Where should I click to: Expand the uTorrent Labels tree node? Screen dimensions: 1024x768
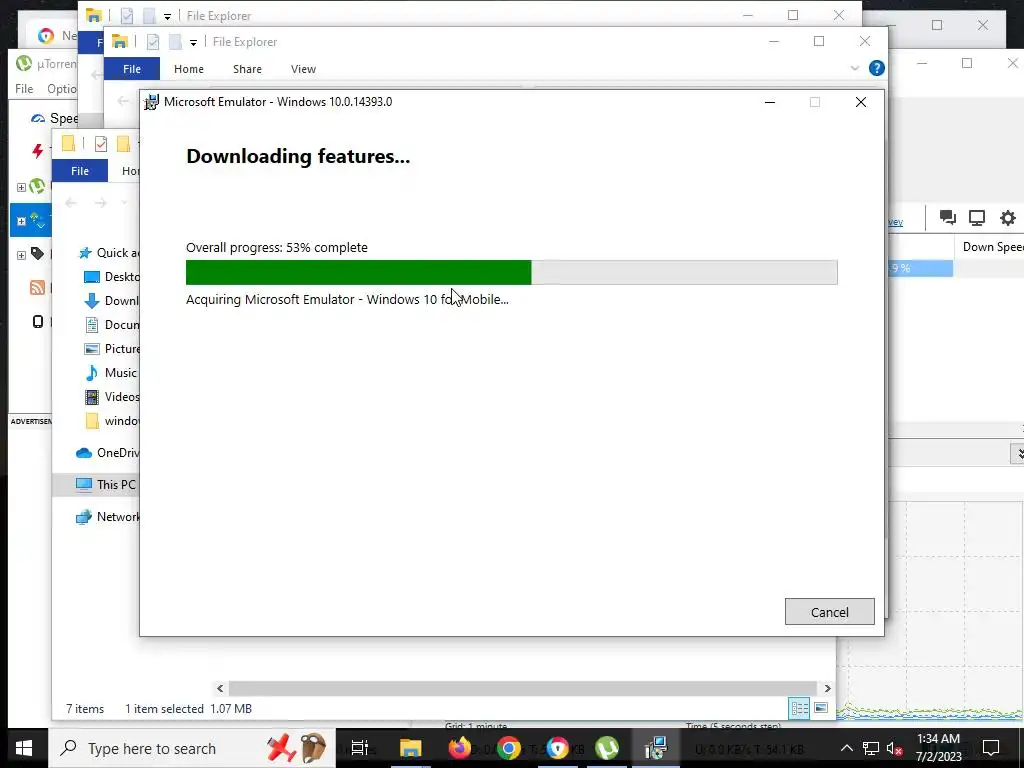(21, 255)
